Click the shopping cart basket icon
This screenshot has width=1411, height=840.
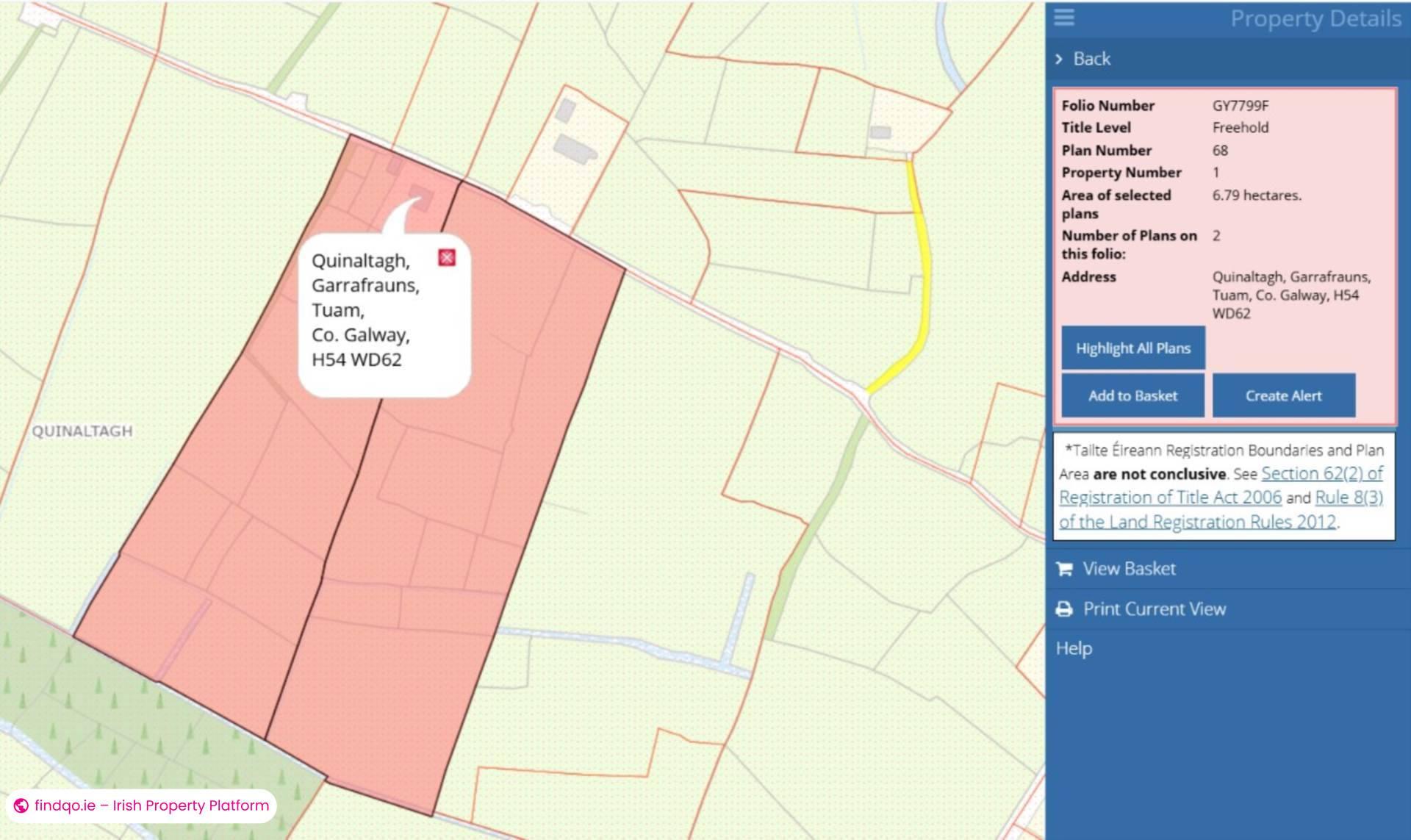coord(1064,569)
